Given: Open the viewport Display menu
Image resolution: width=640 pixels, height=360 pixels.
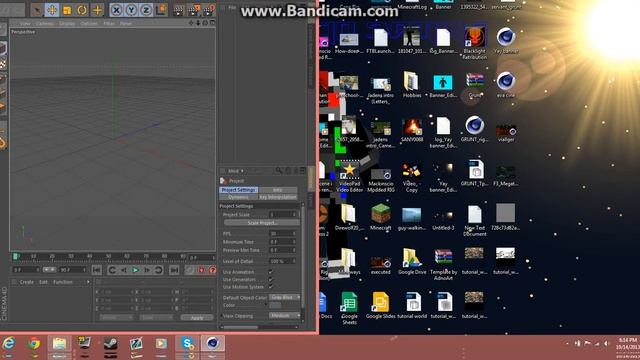Looking at the screenshot, I should point(67,24).
